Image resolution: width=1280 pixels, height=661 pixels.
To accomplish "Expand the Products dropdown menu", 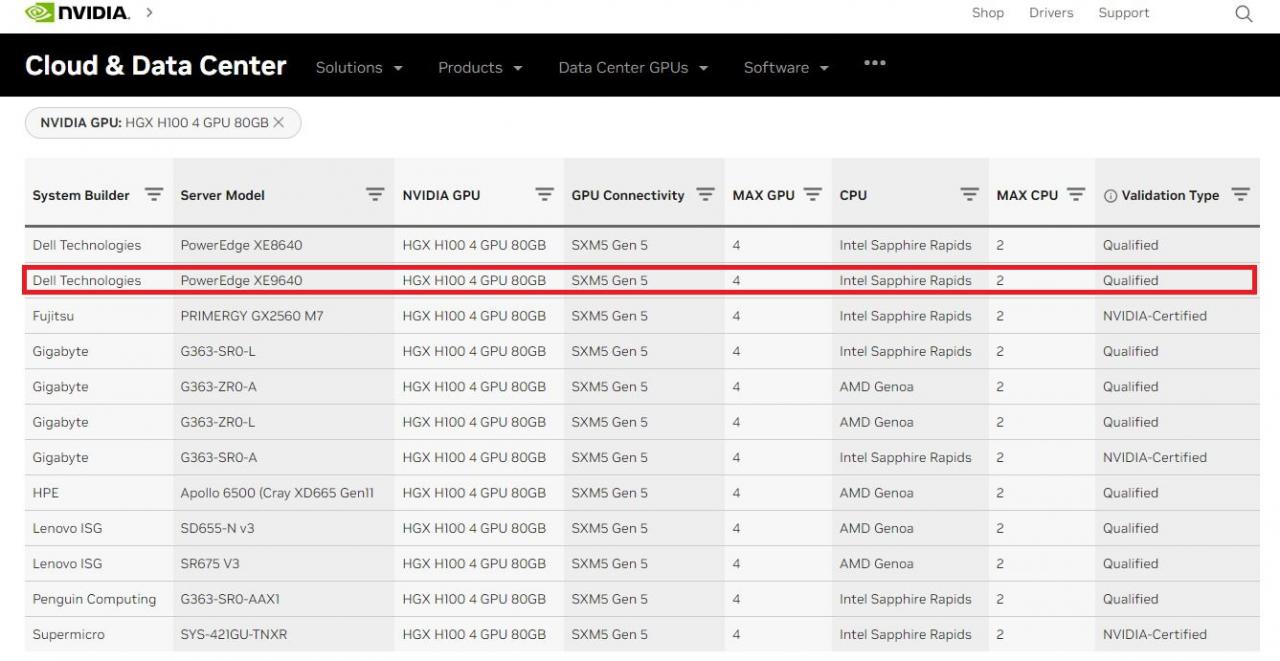I will pos(480,68).
